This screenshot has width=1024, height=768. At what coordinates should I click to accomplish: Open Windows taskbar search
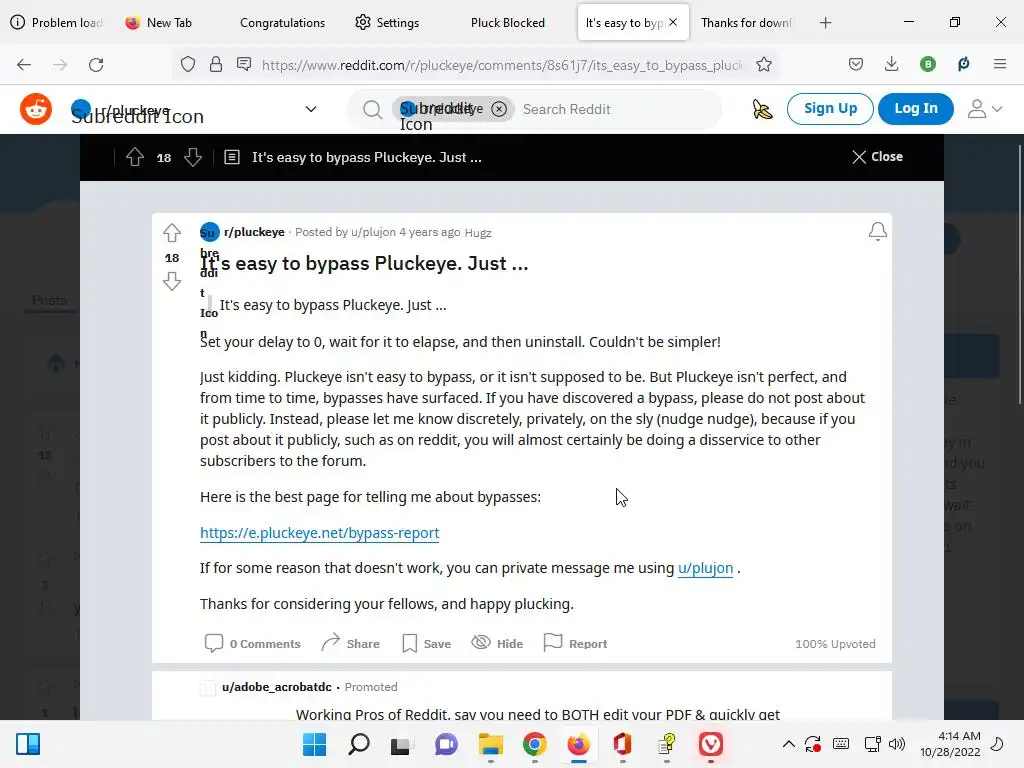359,744
